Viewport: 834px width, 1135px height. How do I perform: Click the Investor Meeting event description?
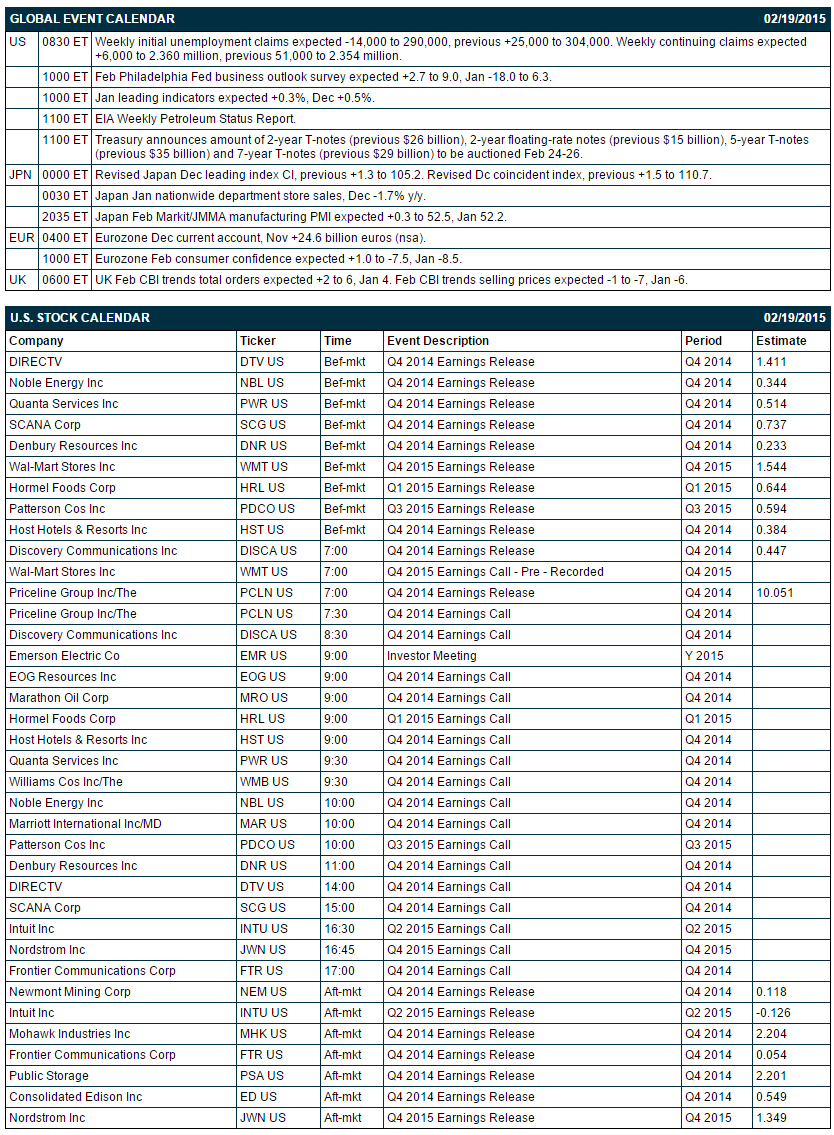click(431, 656)
